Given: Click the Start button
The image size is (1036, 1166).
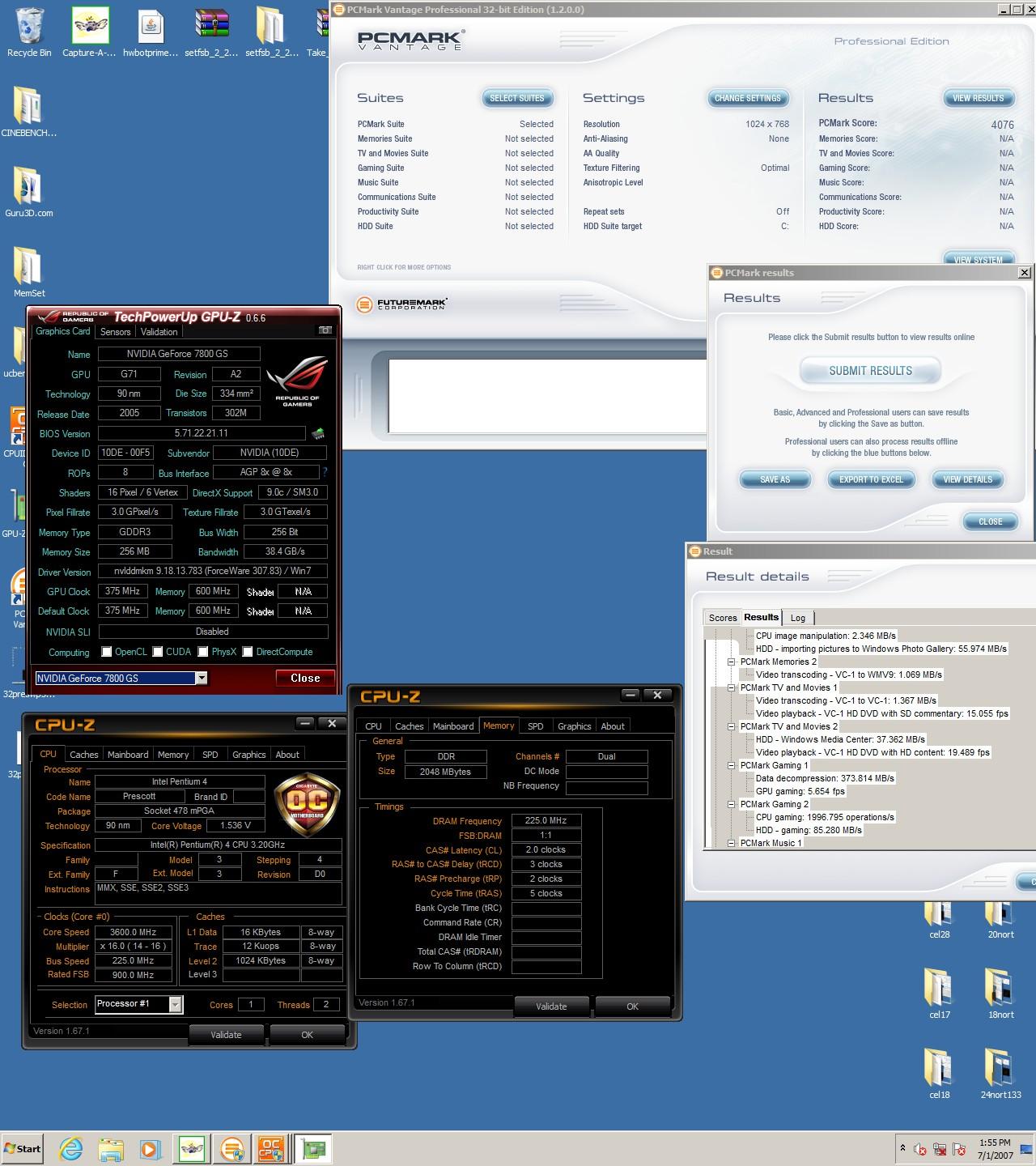Looking at the screenshot, I should [x=23, y=1148].
